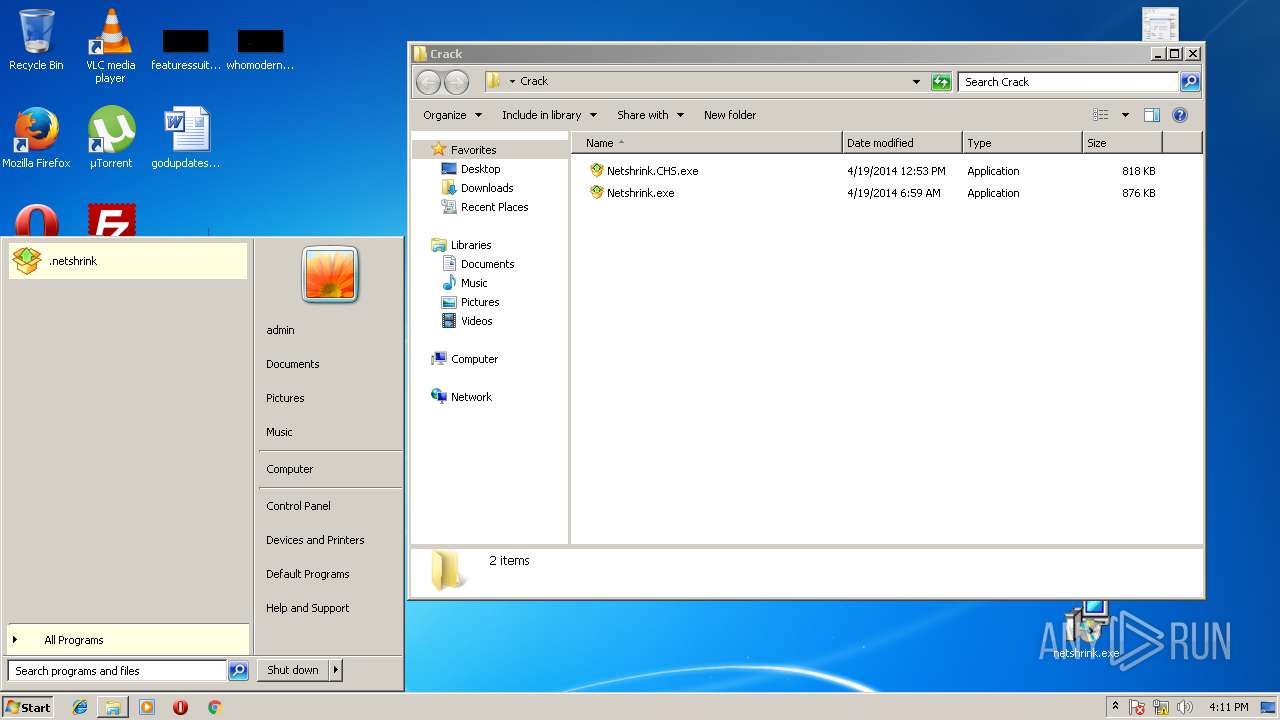Sort by Name column header

coord(707,143)
